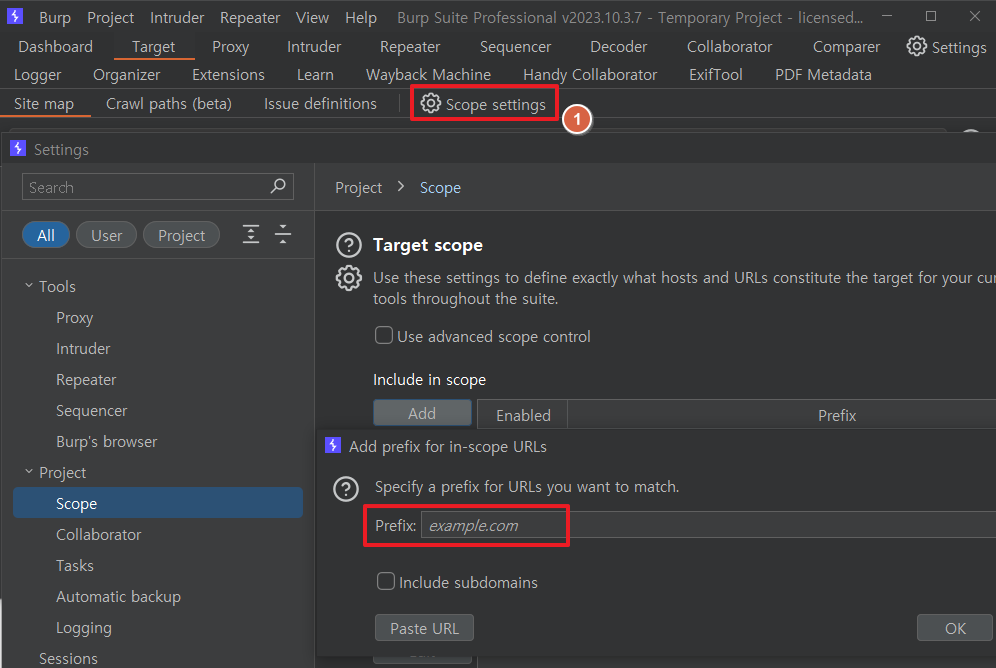
Task: Select Intruder in the settings tree
Action: [x=83, y=349]
